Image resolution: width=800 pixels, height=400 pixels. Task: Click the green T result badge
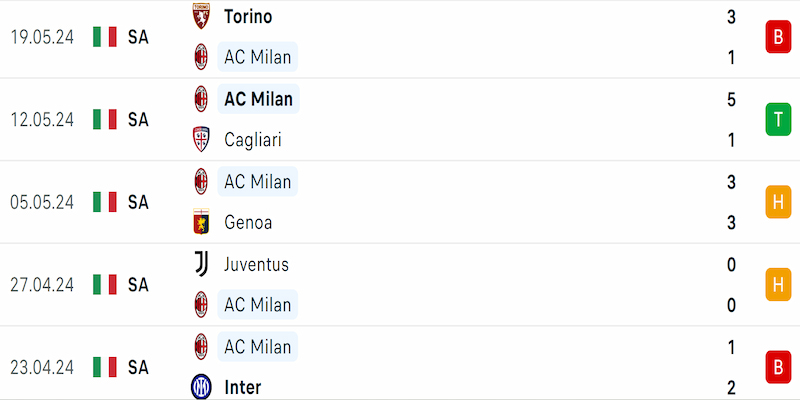(x=778, y=119)
